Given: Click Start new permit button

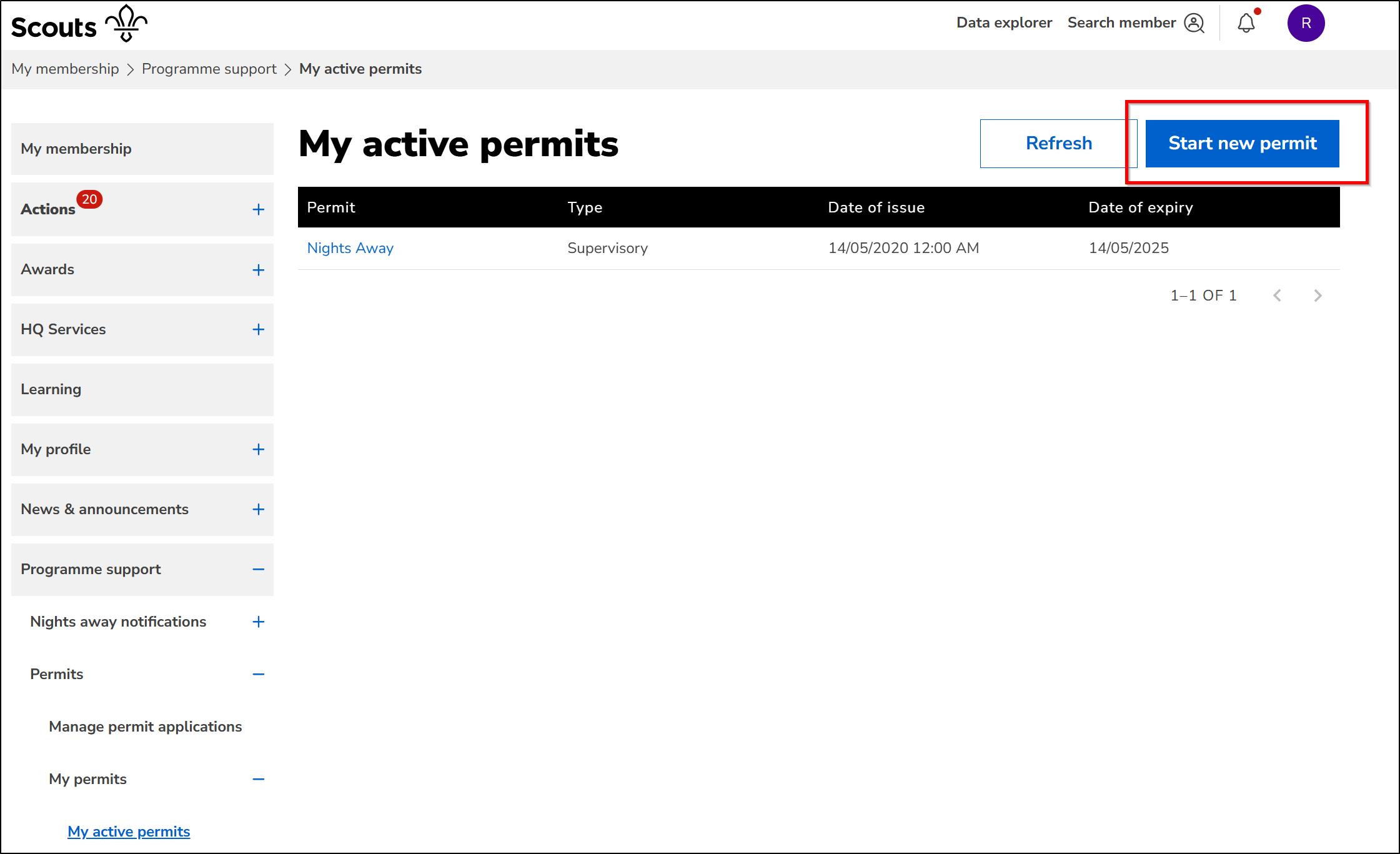Looking at the screenshot, I should (x=1242, y=143).
